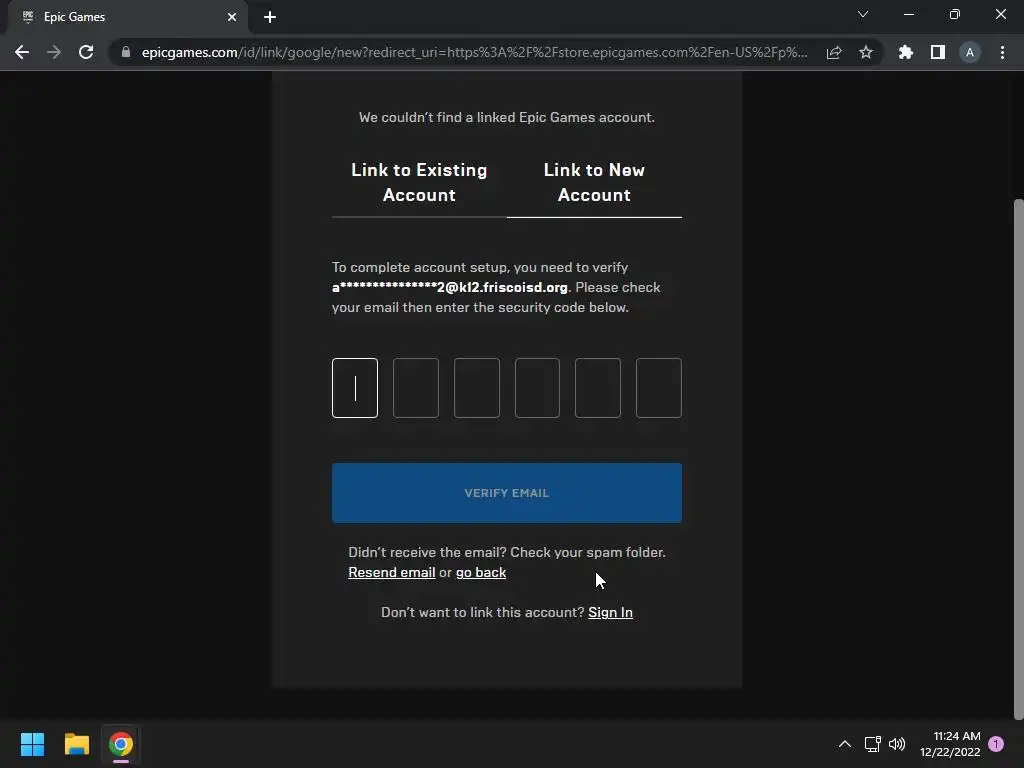Focus the sixth security code box
The height and width of the screenshot is (768, 1024).
click(x=659, y=388)
